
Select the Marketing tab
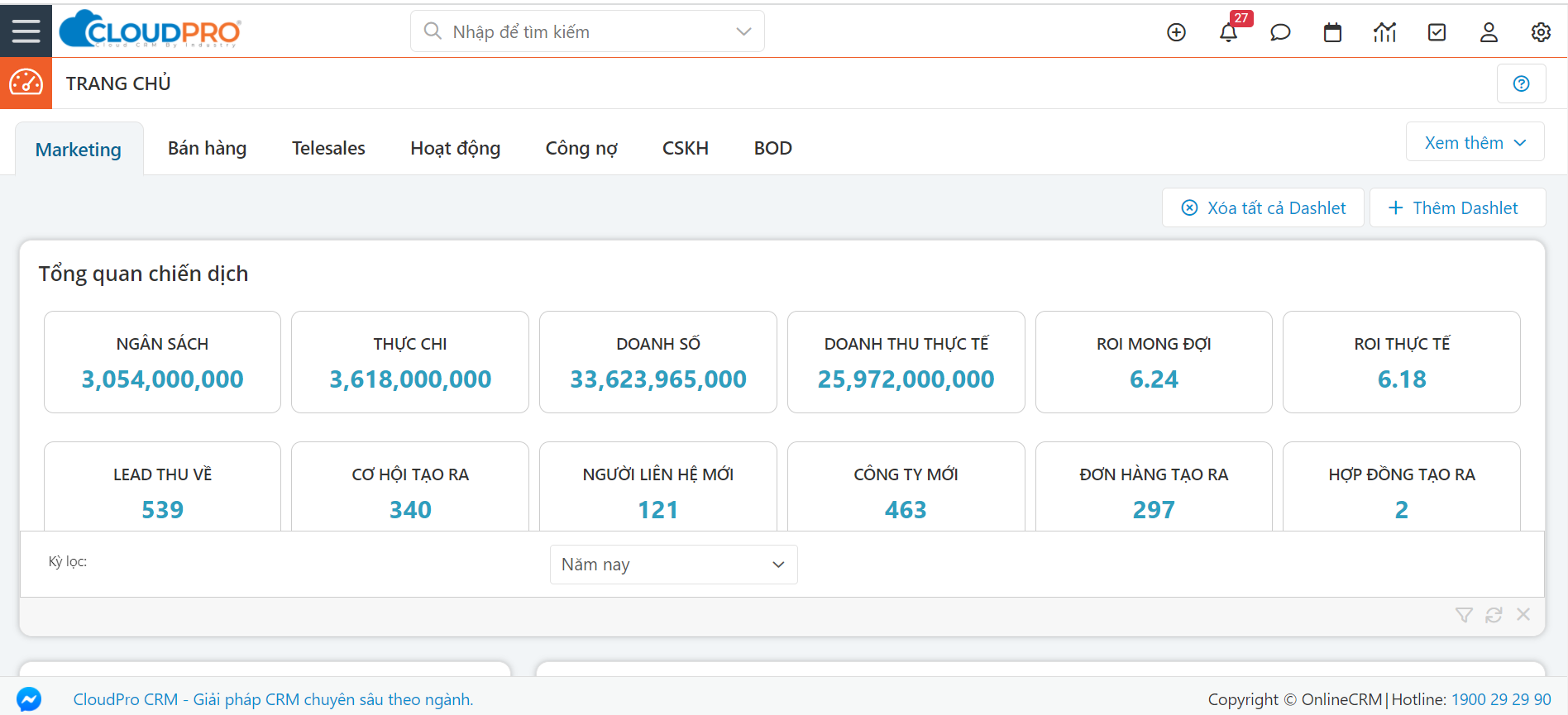(x=79, y=150)
